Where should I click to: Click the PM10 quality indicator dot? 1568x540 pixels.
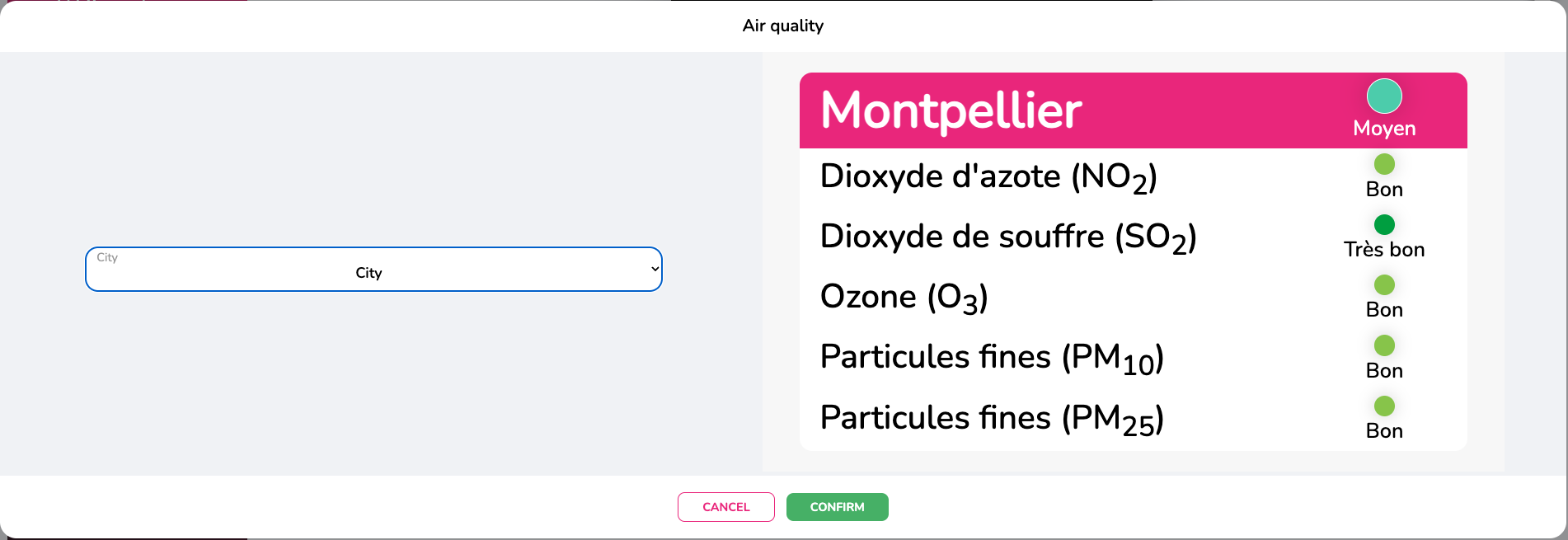coord(1384,345)
